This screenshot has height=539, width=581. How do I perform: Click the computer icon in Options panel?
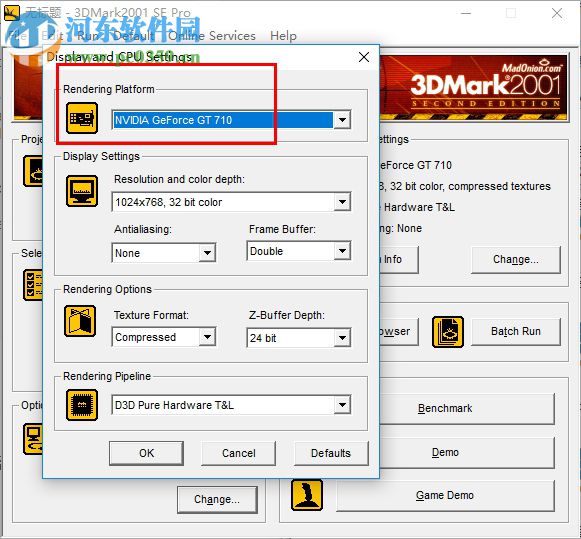33,439
